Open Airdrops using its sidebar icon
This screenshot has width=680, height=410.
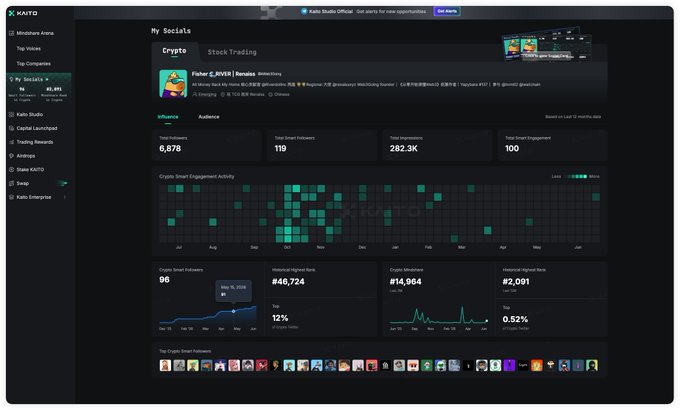pos(12,156)
